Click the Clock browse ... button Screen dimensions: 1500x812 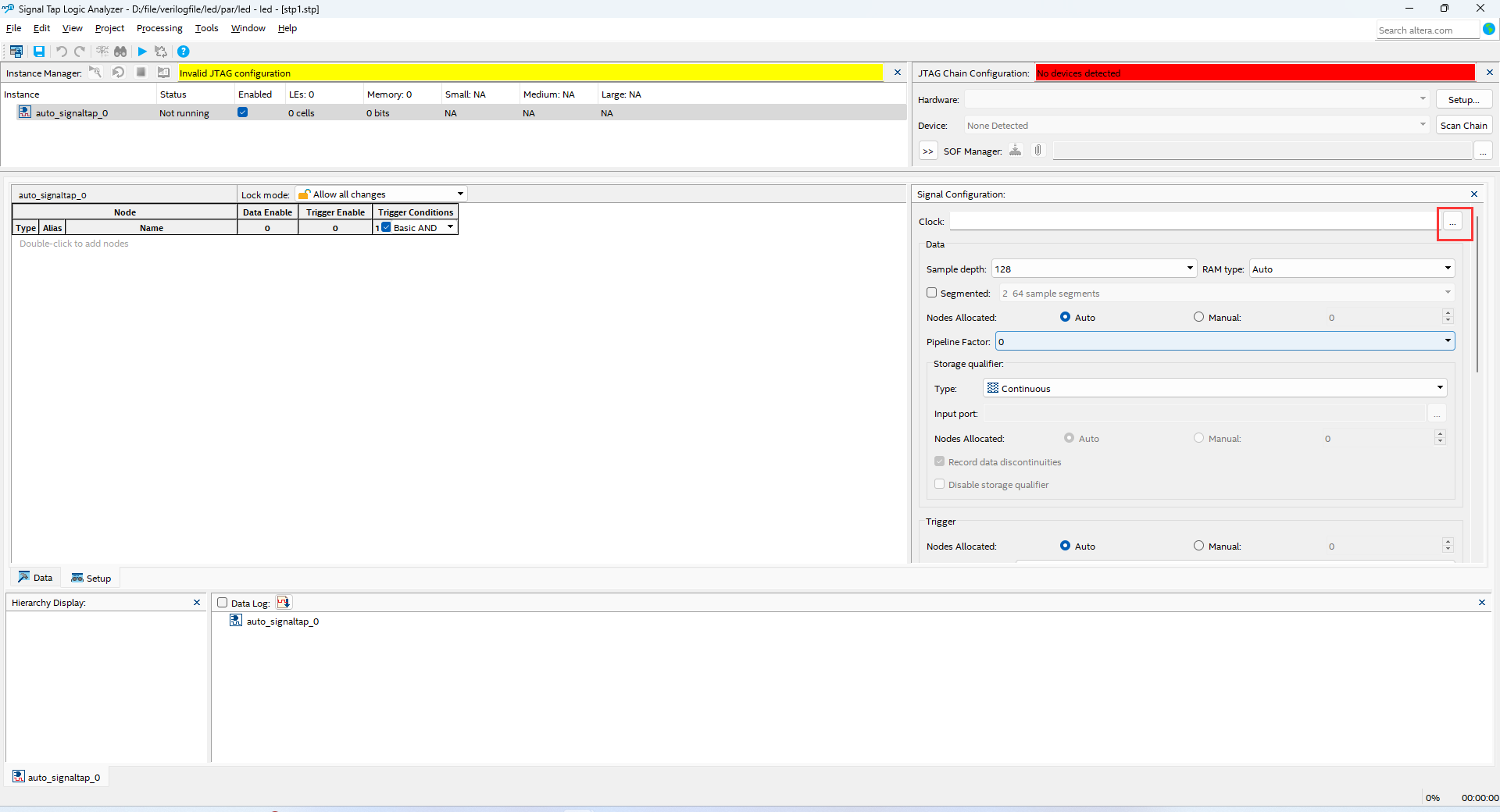pos(1452,222)
